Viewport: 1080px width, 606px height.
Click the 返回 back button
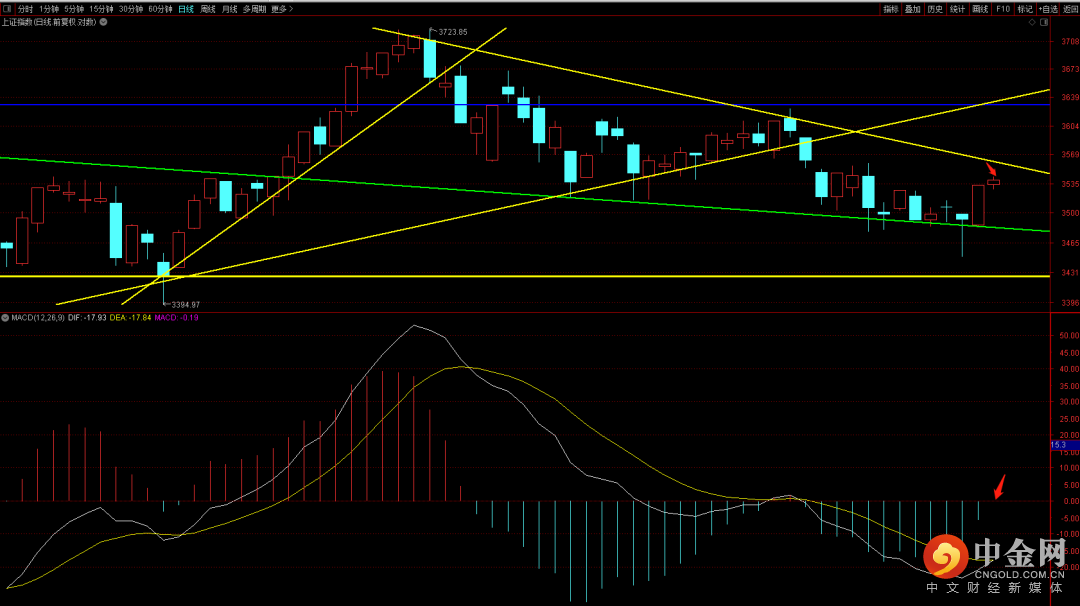pyautogui.click(x=1070, y=9)
